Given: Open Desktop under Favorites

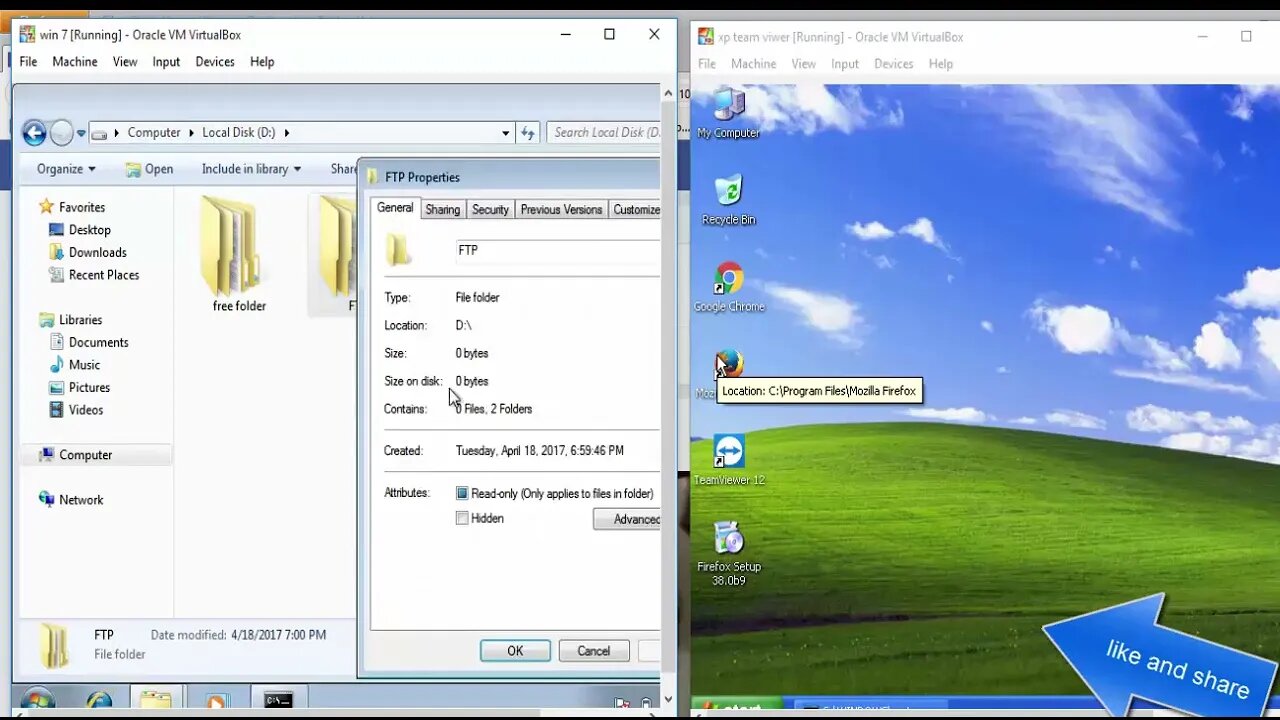Looking at the screenshot, I should click(89, 230).
